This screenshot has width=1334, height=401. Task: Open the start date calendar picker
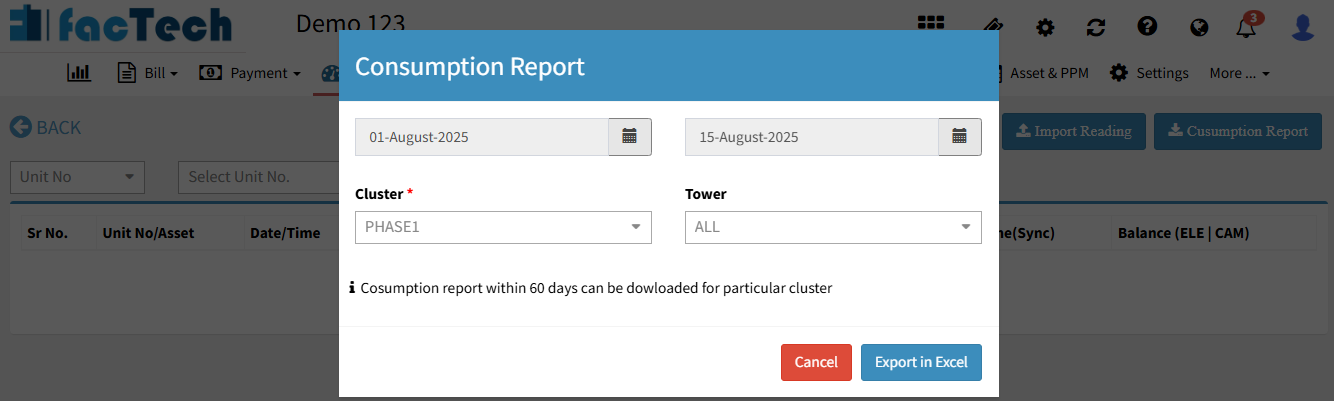(630, 137)
